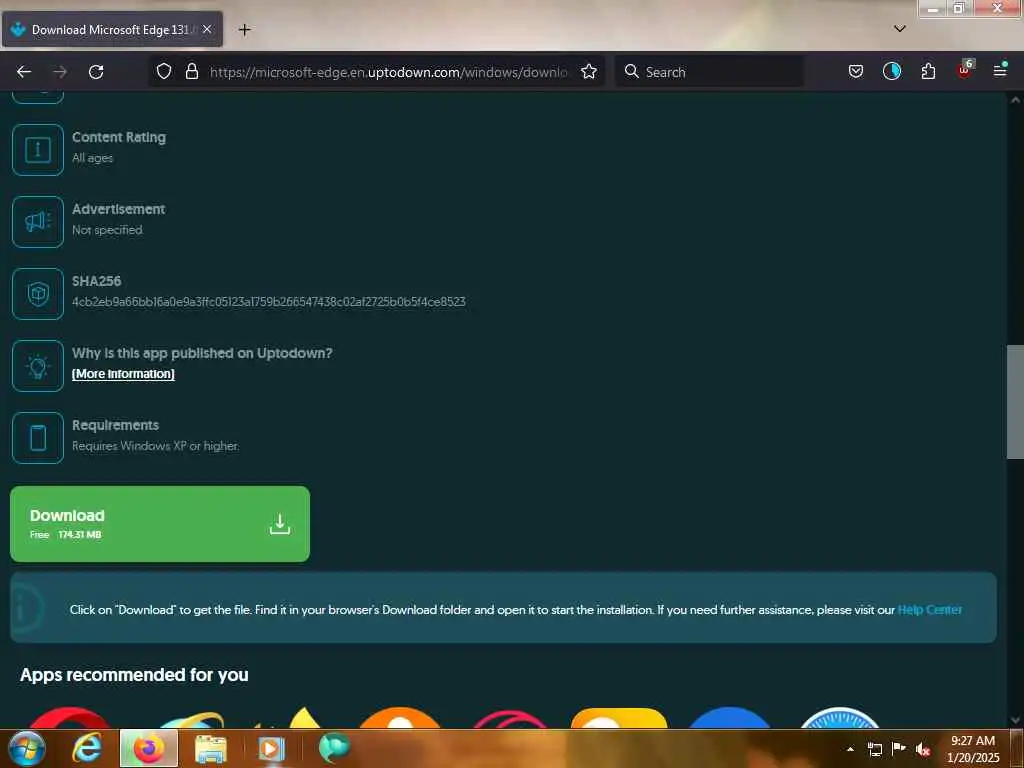Open the media player taskbar icon
Image resolution: width=1024 pixels, height=768 pixels.
pyautogui.click(x=272, y=749)
